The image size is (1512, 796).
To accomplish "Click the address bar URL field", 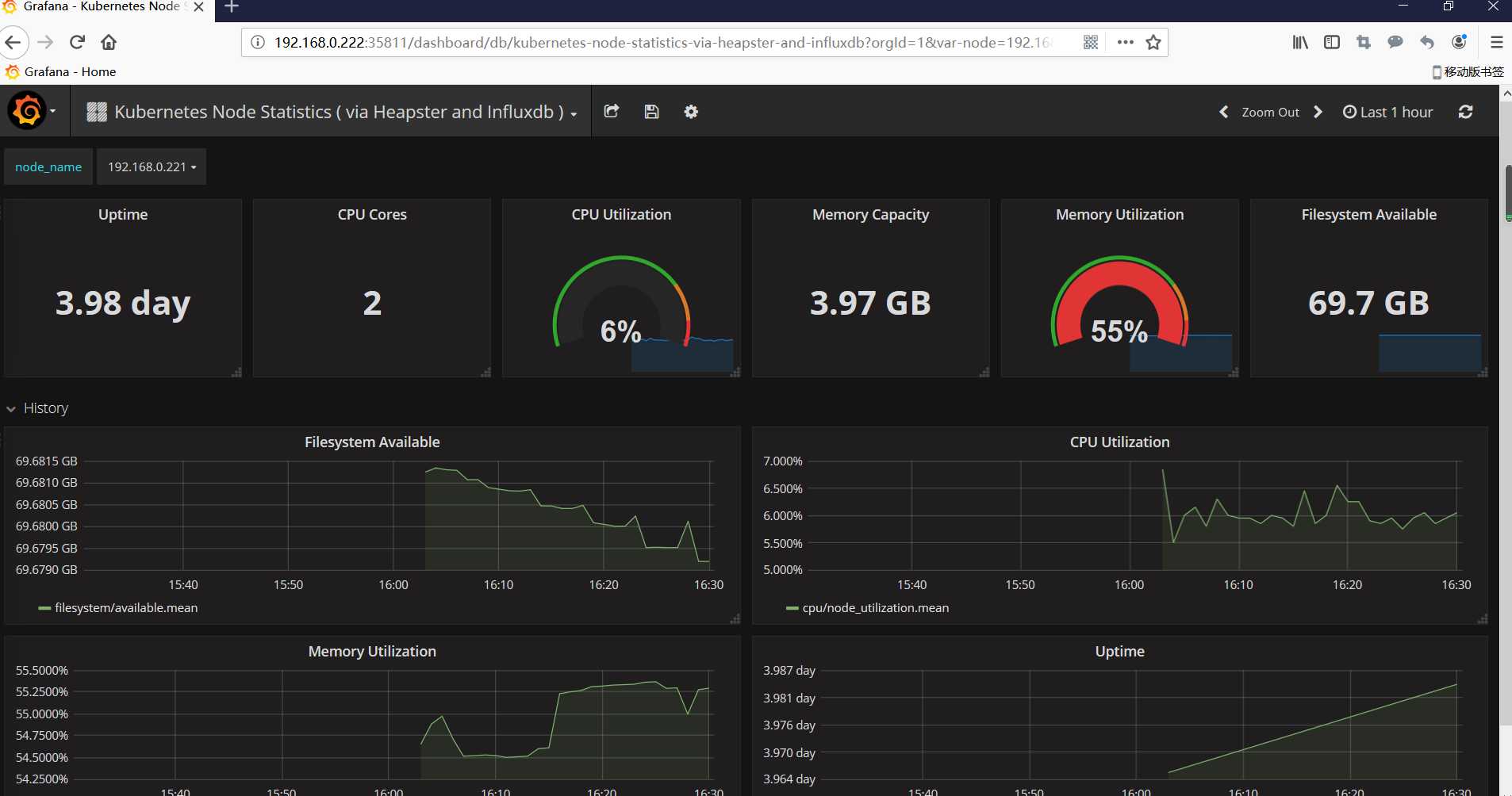I will (662, 42).
